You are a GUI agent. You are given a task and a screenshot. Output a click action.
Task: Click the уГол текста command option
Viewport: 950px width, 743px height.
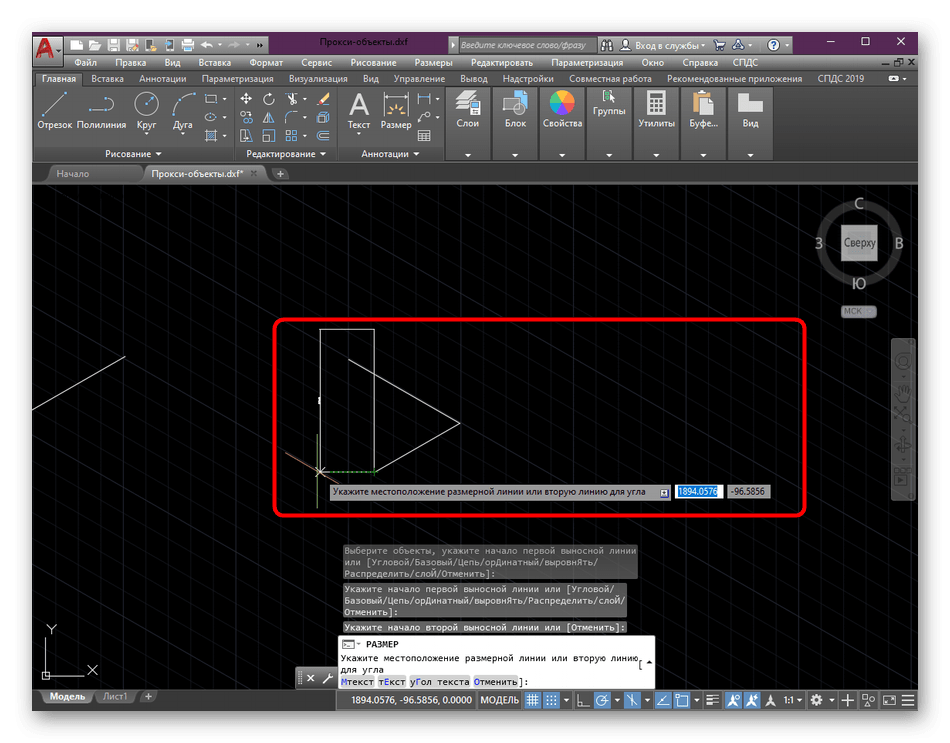click(x=439, y=682)
